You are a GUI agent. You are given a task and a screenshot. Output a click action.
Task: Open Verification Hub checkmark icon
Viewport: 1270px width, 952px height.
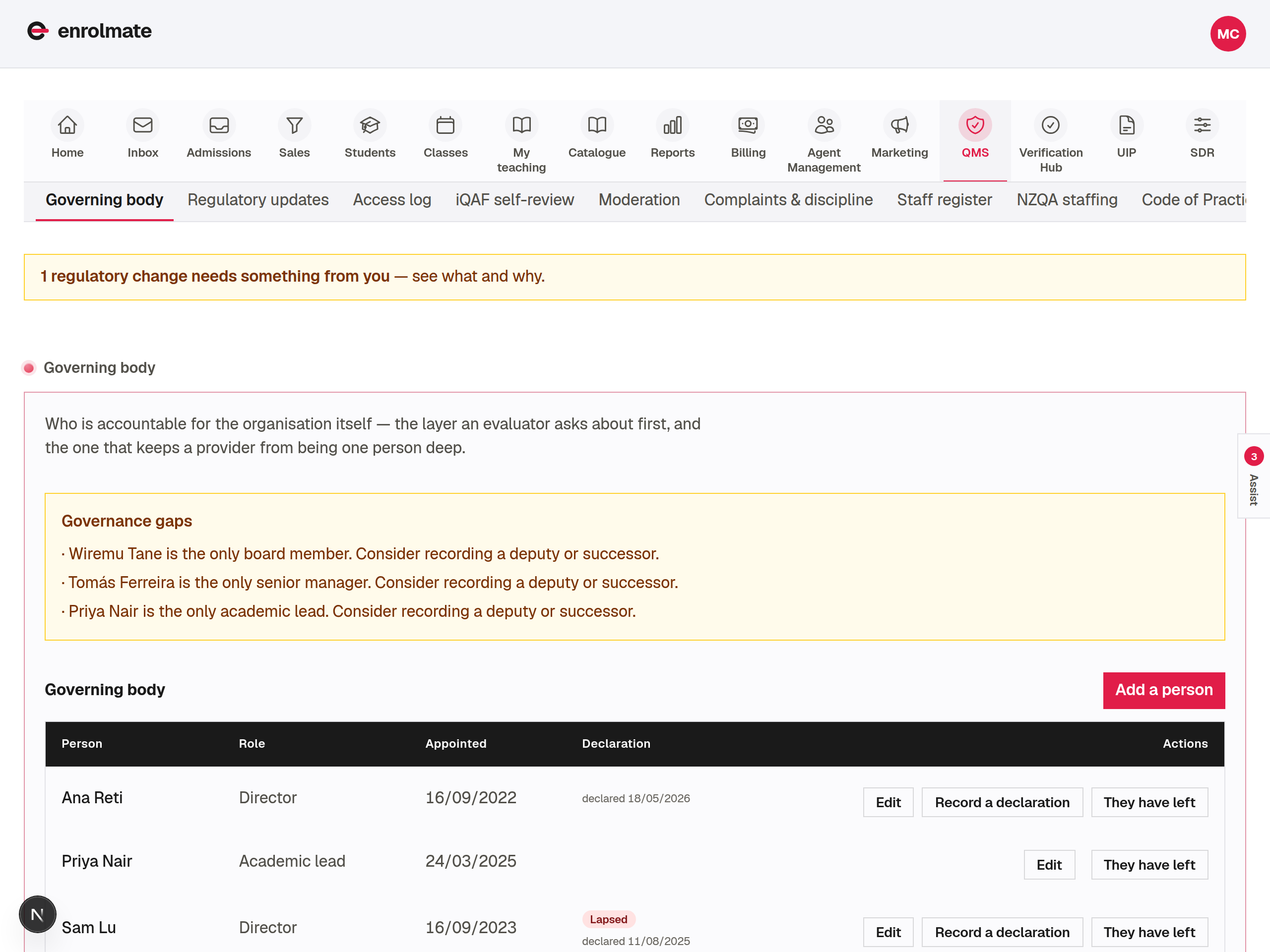1051,124
